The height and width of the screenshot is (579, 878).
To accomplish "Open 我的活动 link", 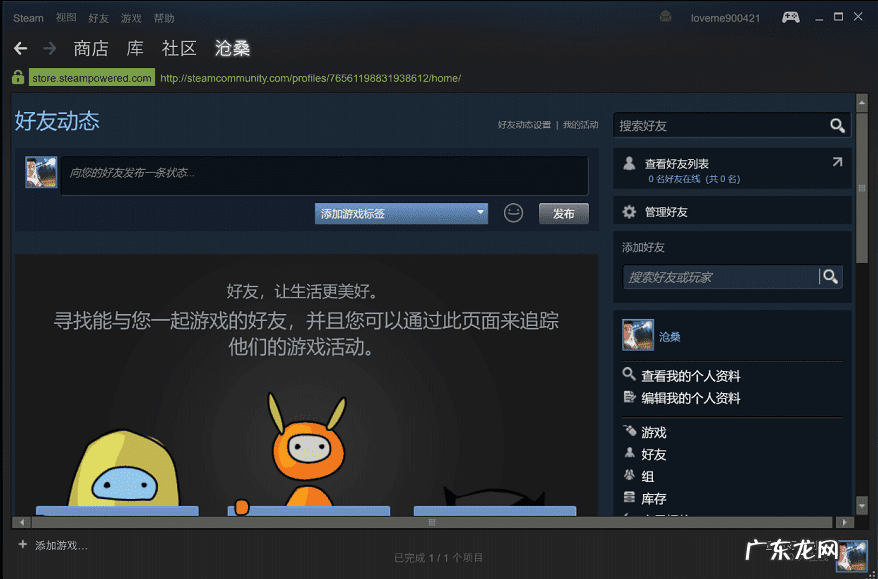I will pos(581,125).
